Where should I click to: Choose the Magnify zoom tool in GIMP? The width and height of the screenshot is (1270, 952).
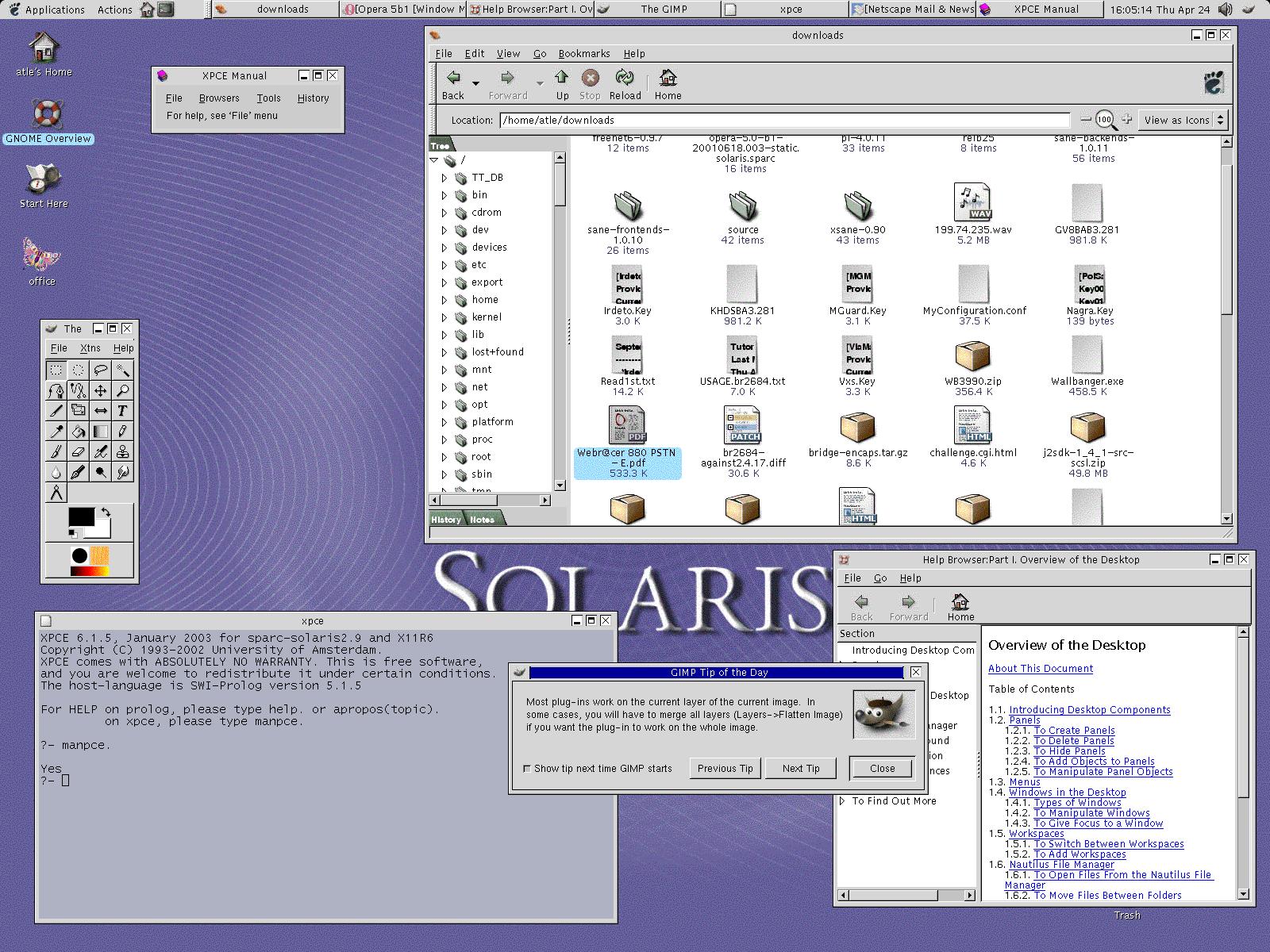coord(122,390)
